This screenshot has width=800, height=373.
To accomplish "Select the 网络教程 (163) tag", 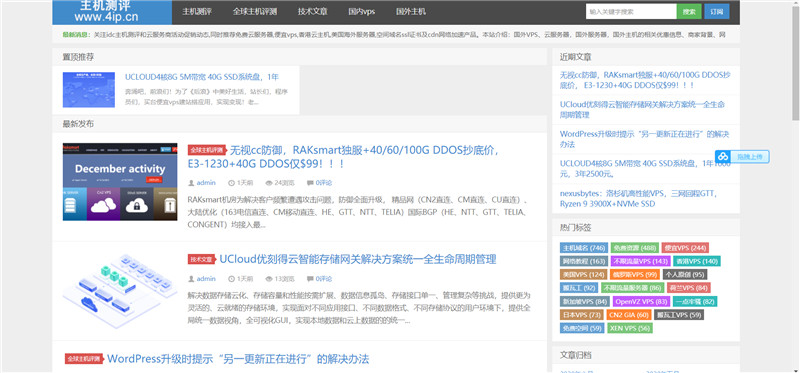I will (583, 261).
